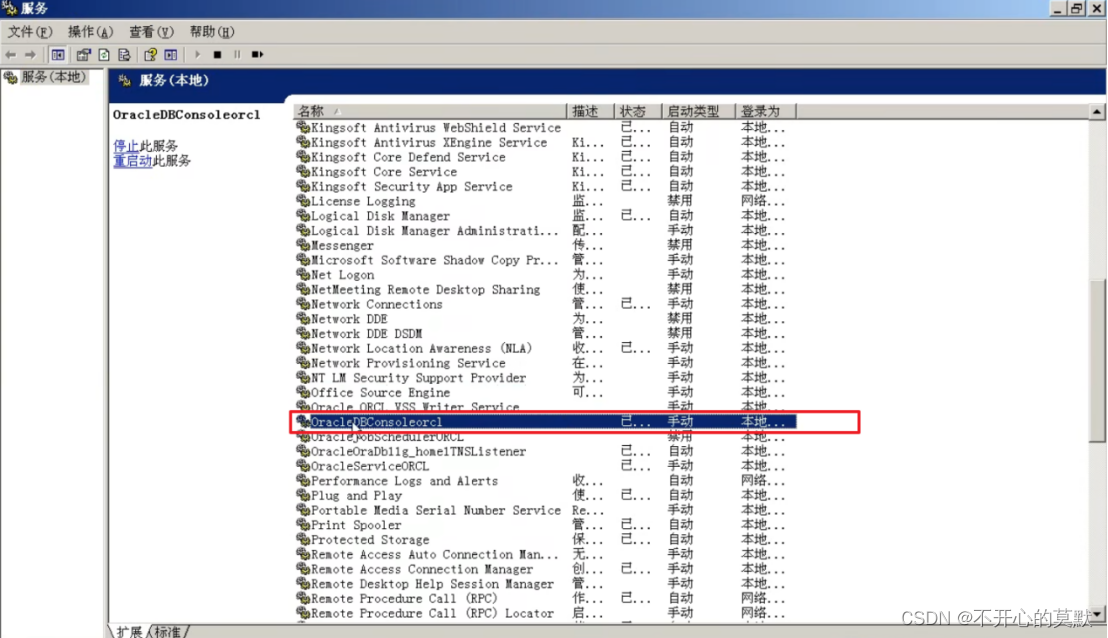Screen dimensions: 1108x638
Task: Select Network Location Awareness (NLA) row
Action: [x=545, y=348]
